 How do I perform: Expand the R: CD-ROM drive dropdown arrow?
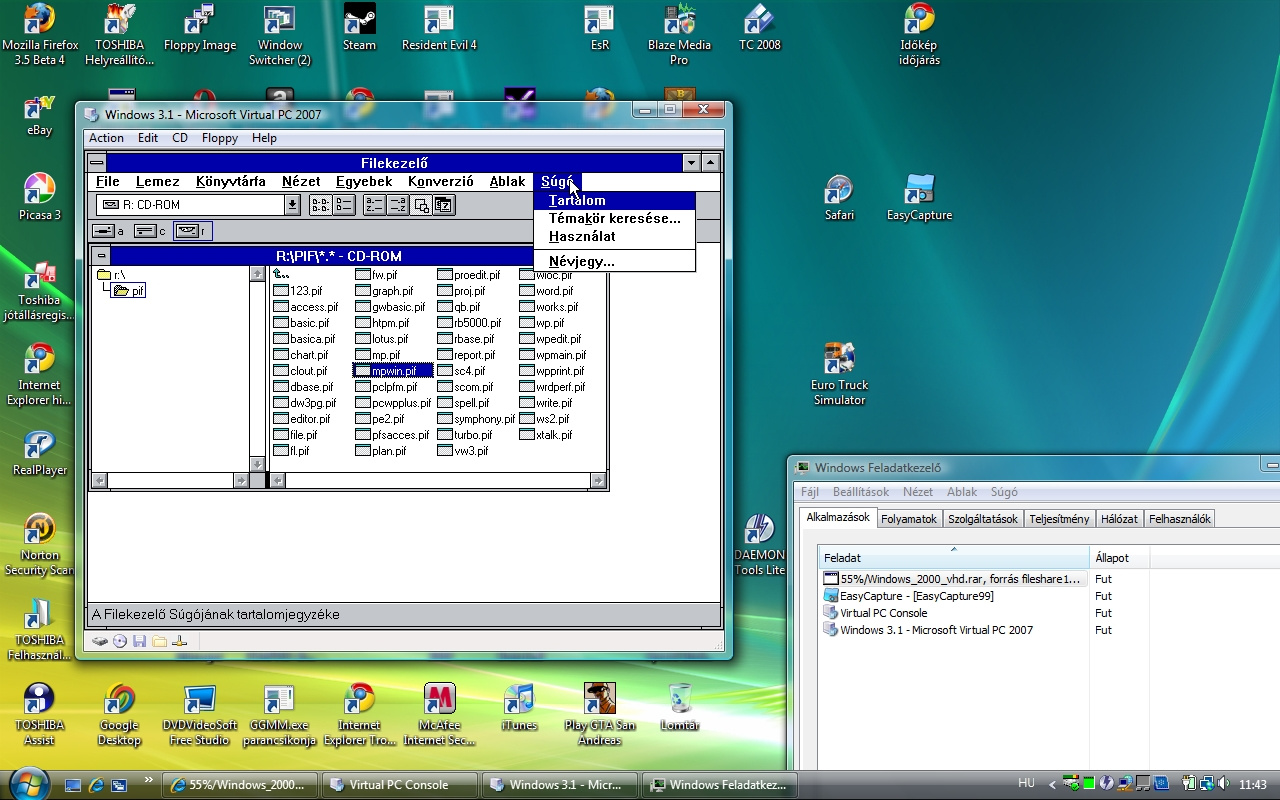point(292,205)
